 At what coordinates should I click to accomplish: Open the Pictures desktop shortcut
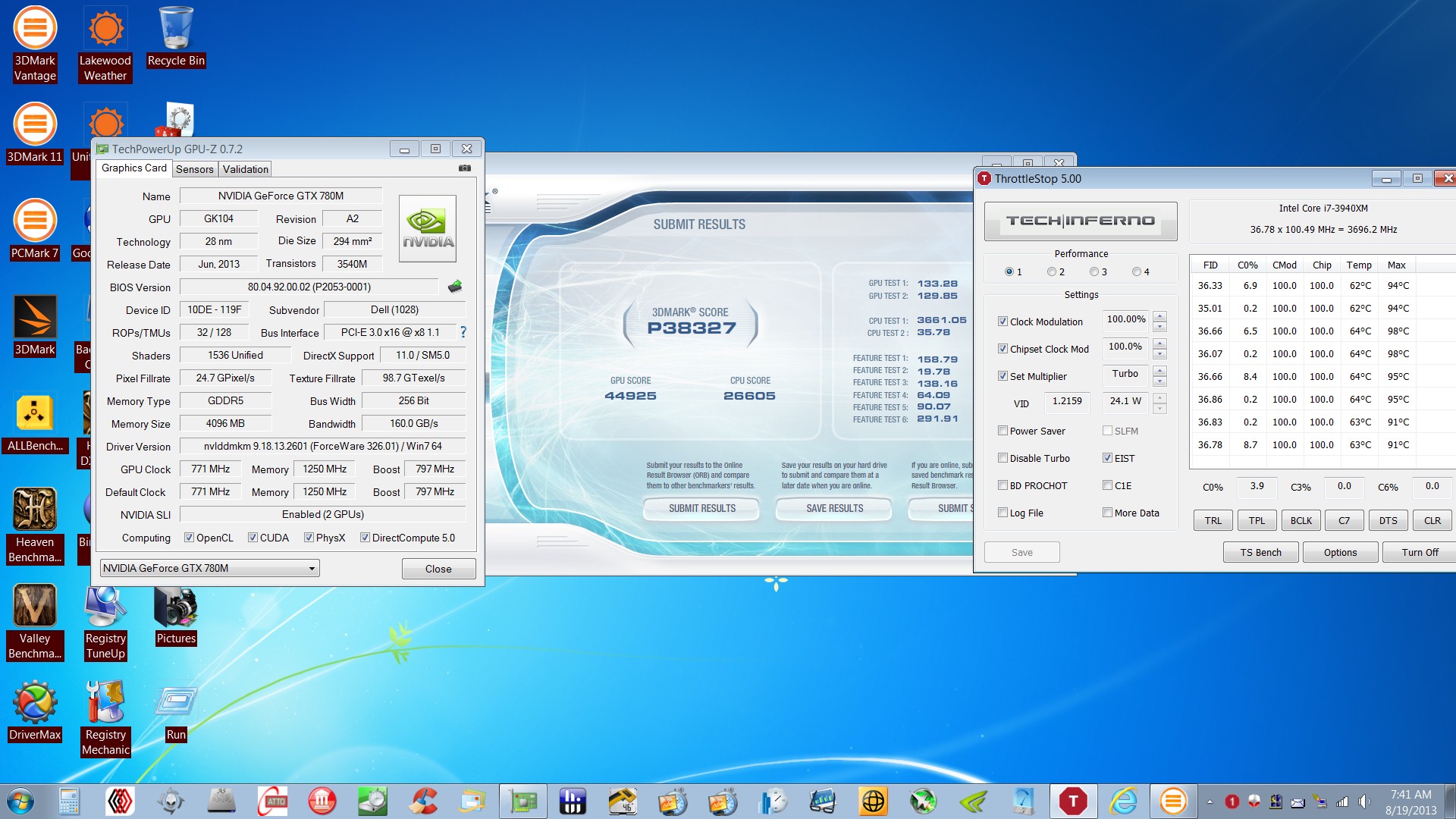tap(176, 614)
